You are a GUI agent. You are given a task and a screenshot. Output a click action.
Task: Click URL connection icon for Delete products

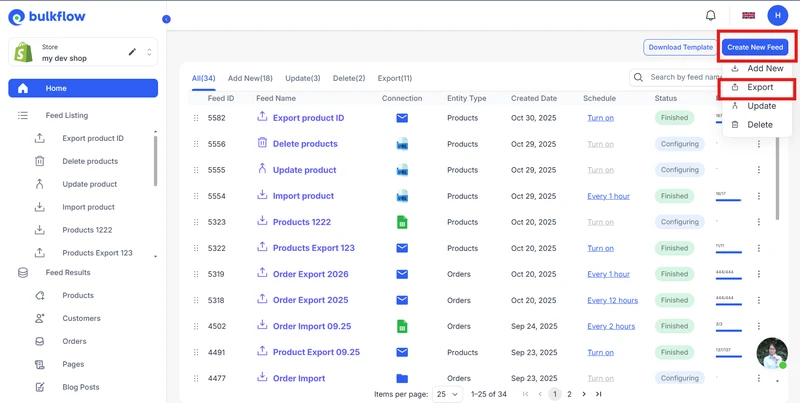coord(402,144)
